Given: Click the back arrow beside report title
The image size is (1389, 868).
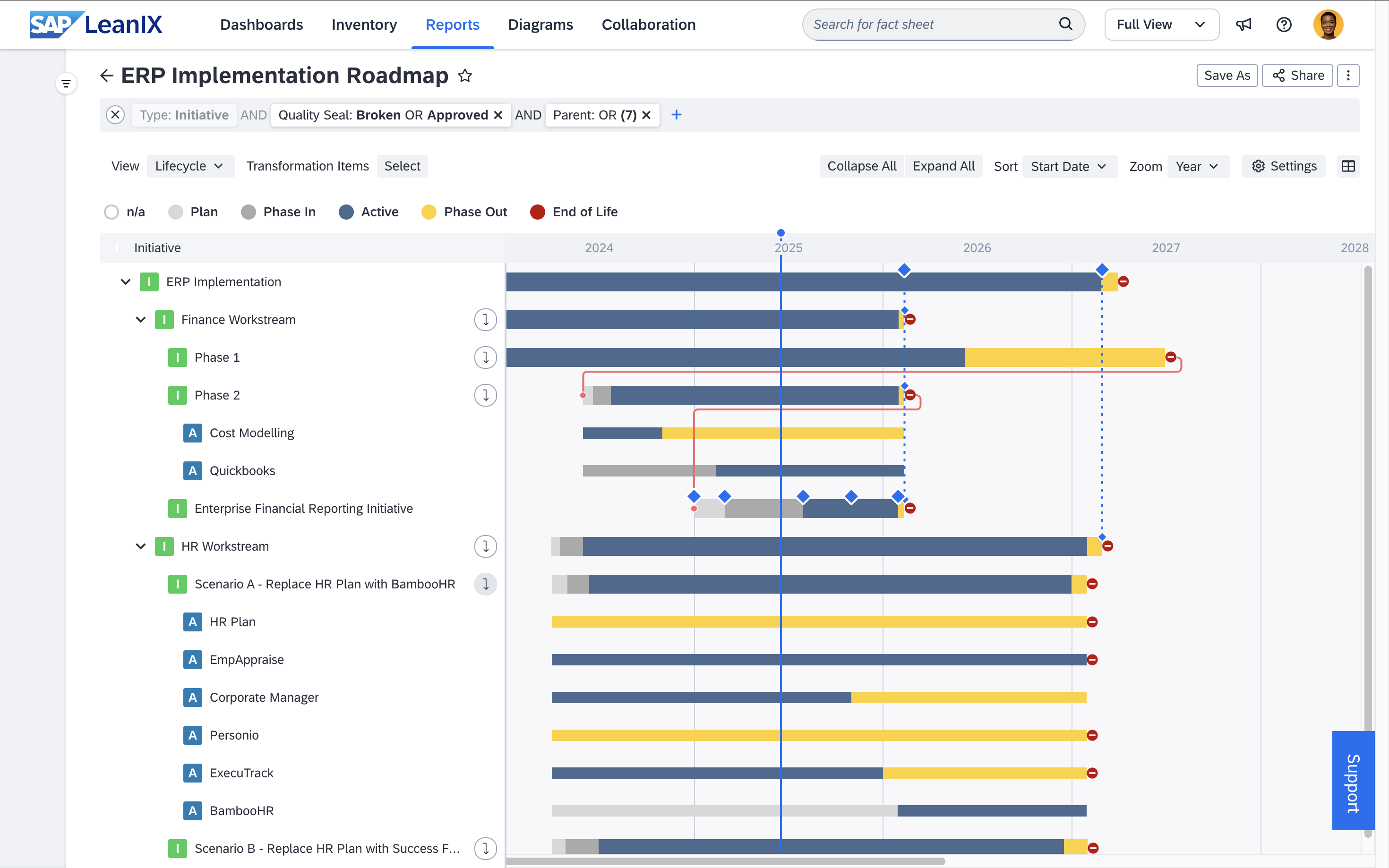Looking at the screenshot, I should [107, 76].
